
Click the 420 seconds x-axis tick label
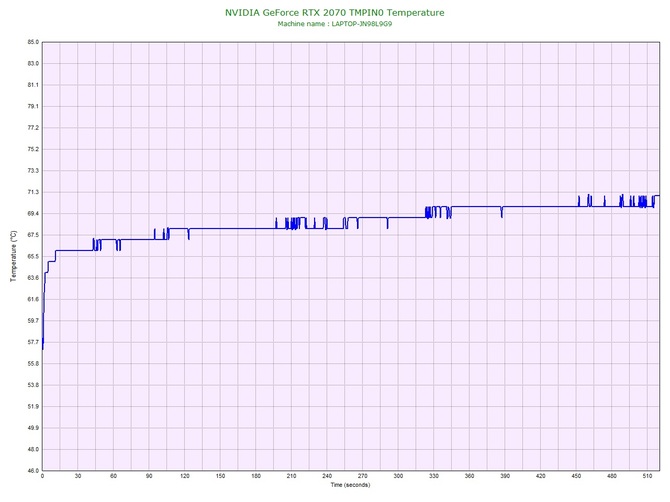(x=541, y=476)
